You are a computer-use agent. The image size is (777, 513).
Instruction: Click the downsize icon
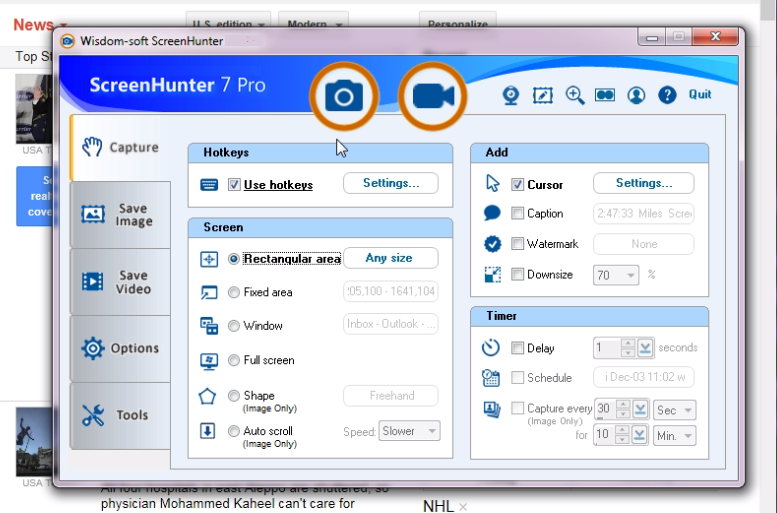pyautogui.click(x=492, y=275)
